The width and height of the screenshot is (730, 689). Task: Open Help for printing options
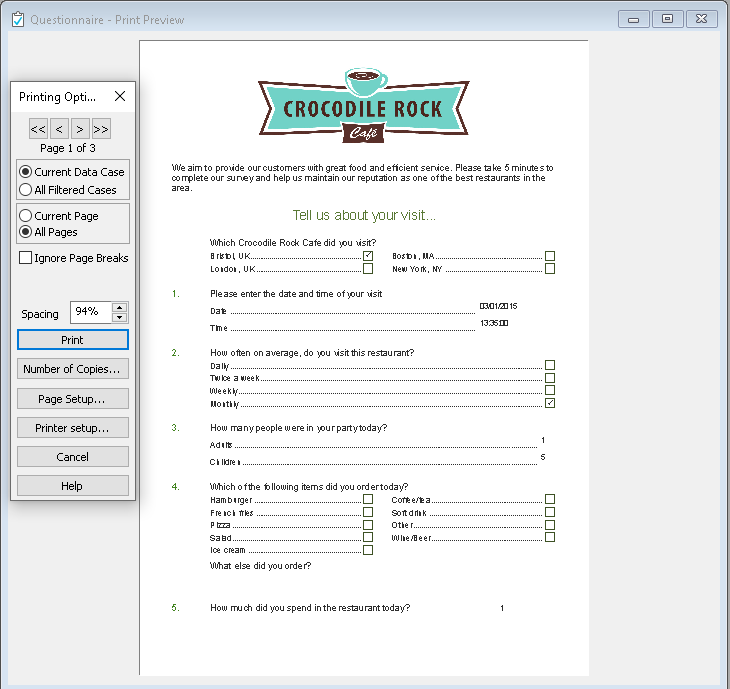pyautogui.click(x=73, y=486)
